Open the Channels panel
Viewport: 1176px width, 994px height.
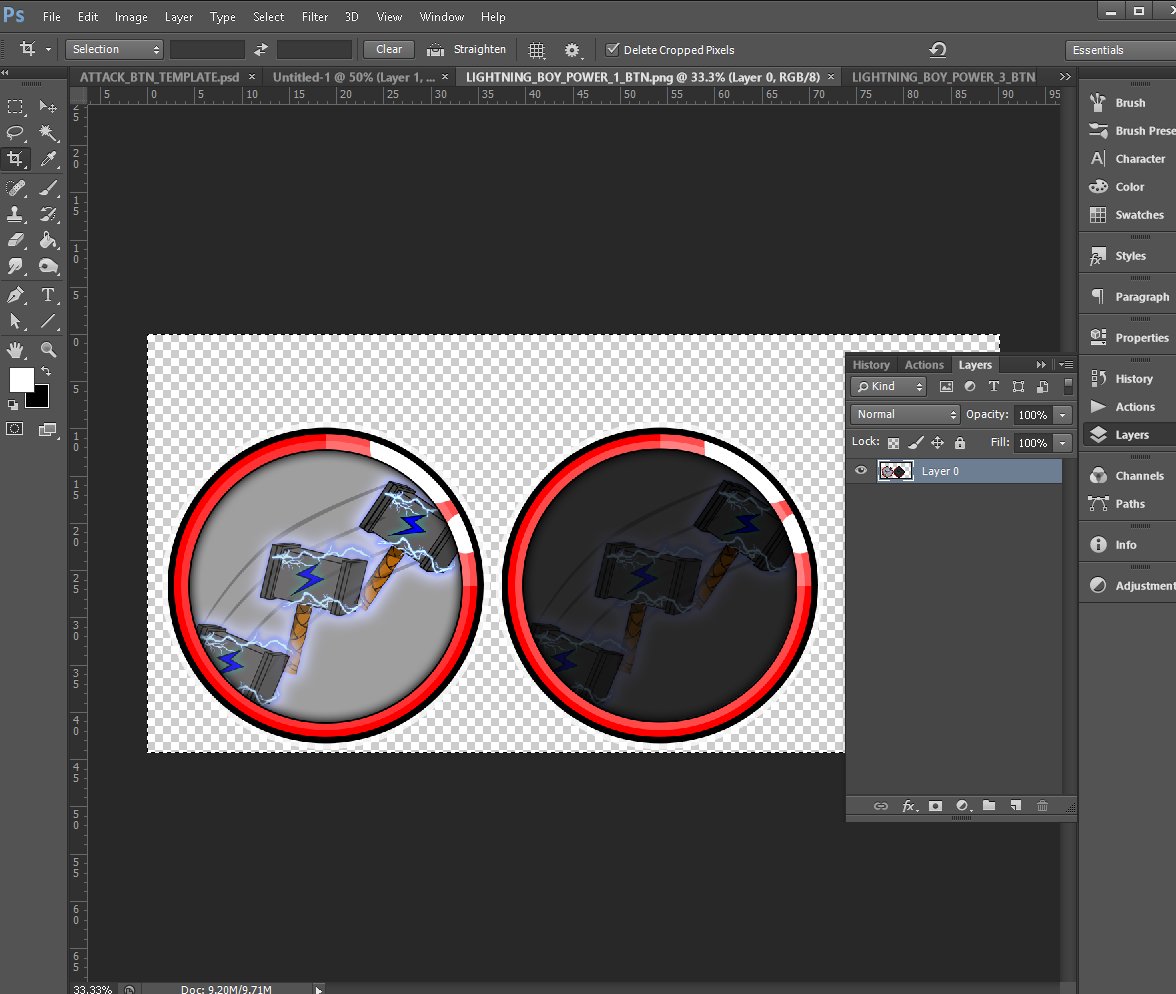pos(1128,476)
